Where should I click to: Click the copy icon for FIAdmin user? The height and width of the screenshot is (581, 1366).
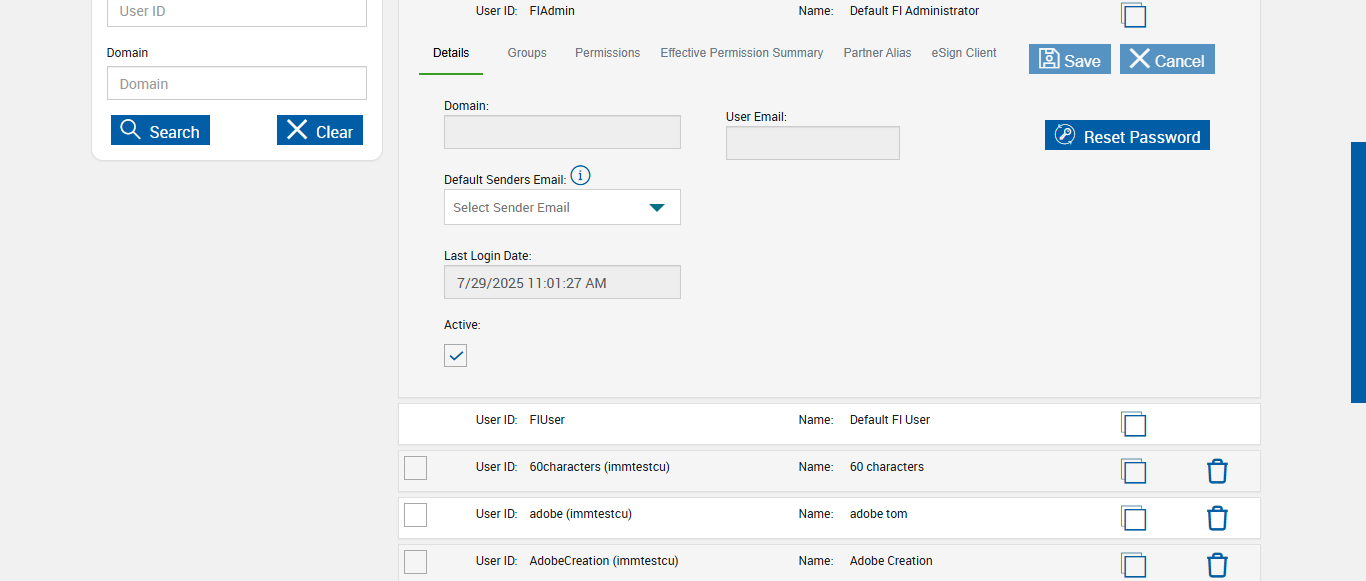(x=1133, y=14)
